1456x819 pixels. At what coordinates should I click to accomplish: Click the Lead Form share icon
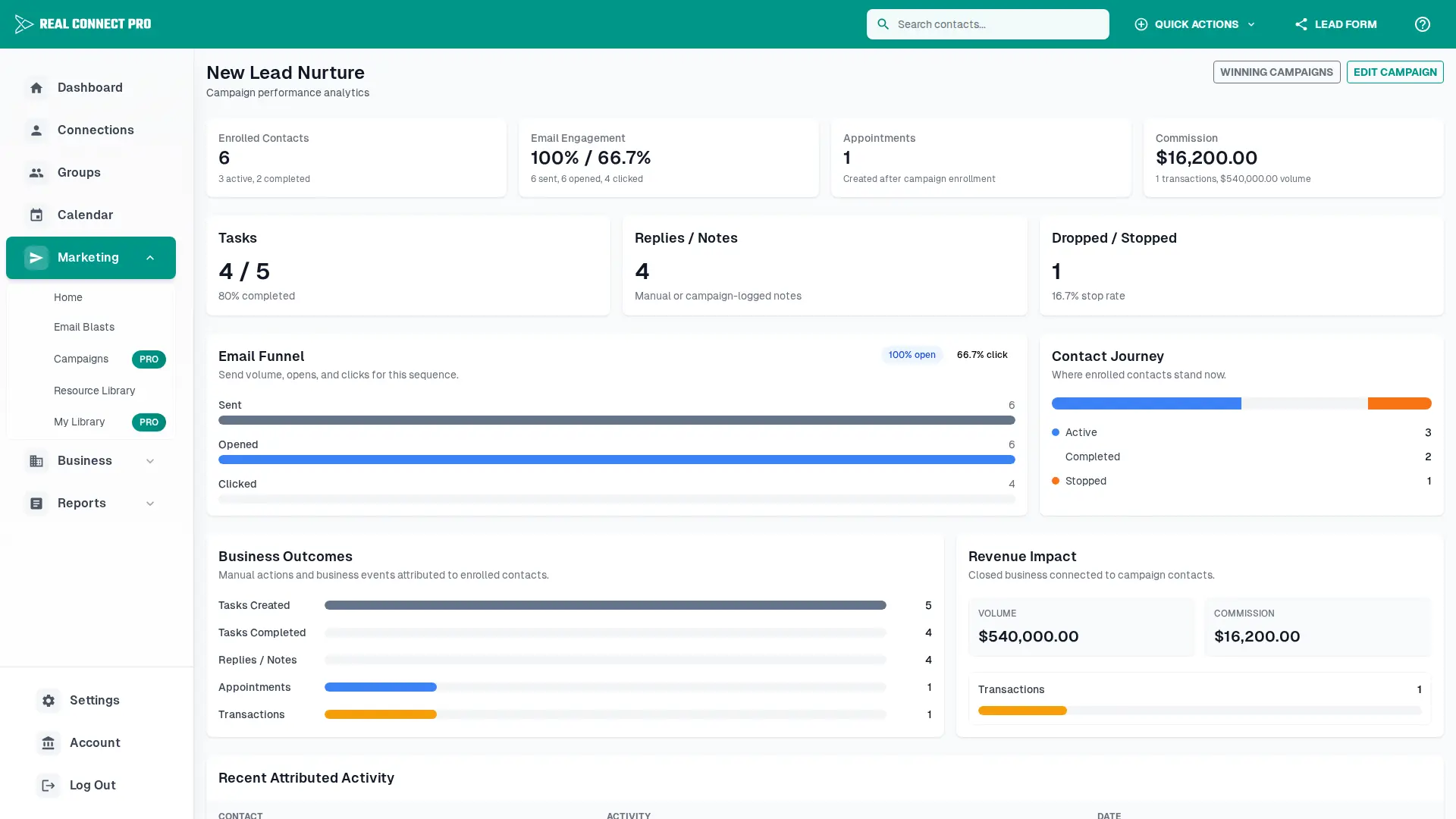[x=1301, y=24]
